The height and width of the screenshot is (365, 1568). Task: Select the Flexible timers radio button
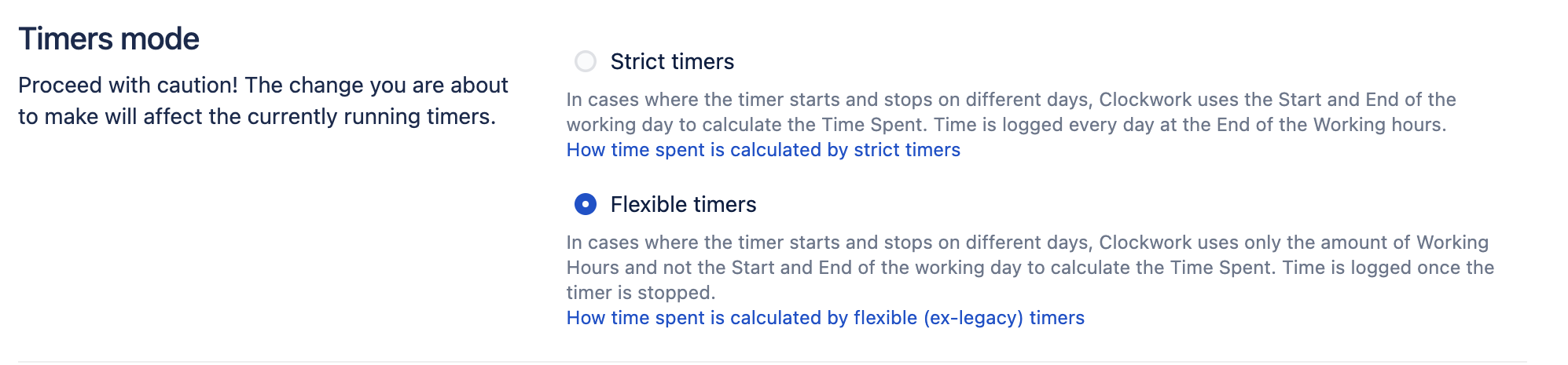tap(586, 204)
